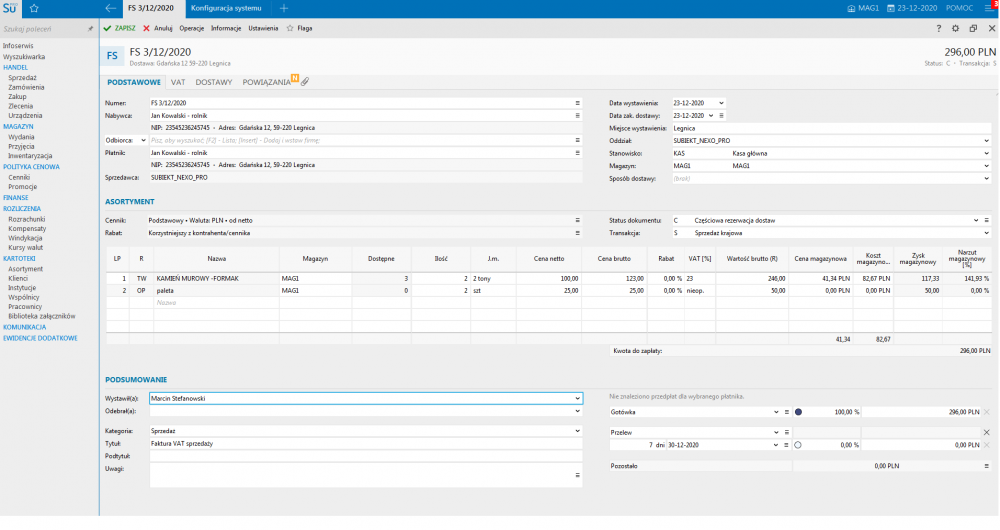Click the pin icon beside command search
The width and height of the screenshot is (1000, 530).
tap(90, 29)
